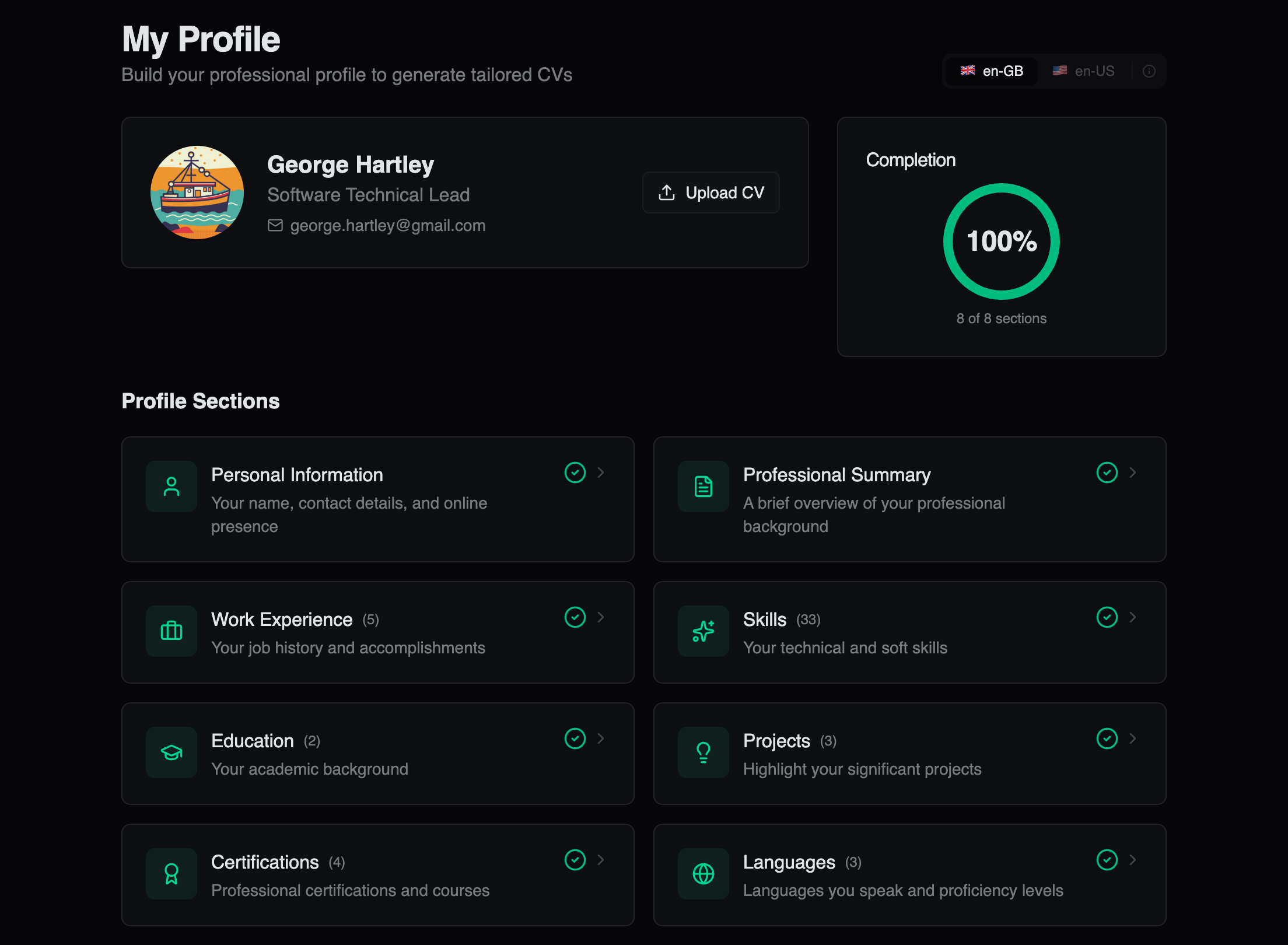This screenshot has width=1288, height=945.
Task: Open the Projects section title
Action: [x=776, y=741]
